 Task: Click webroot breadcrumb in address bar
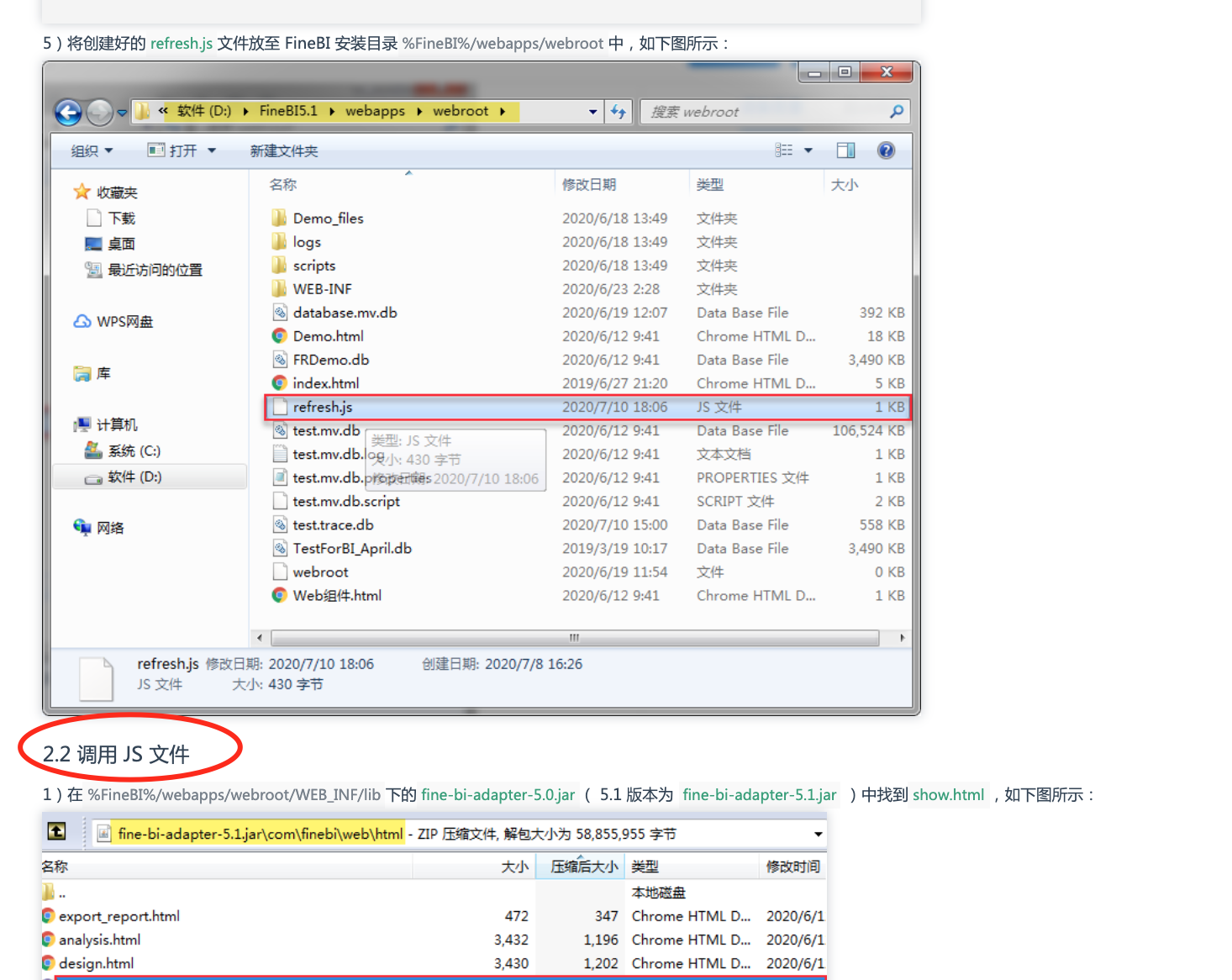(x=461, y=111)
